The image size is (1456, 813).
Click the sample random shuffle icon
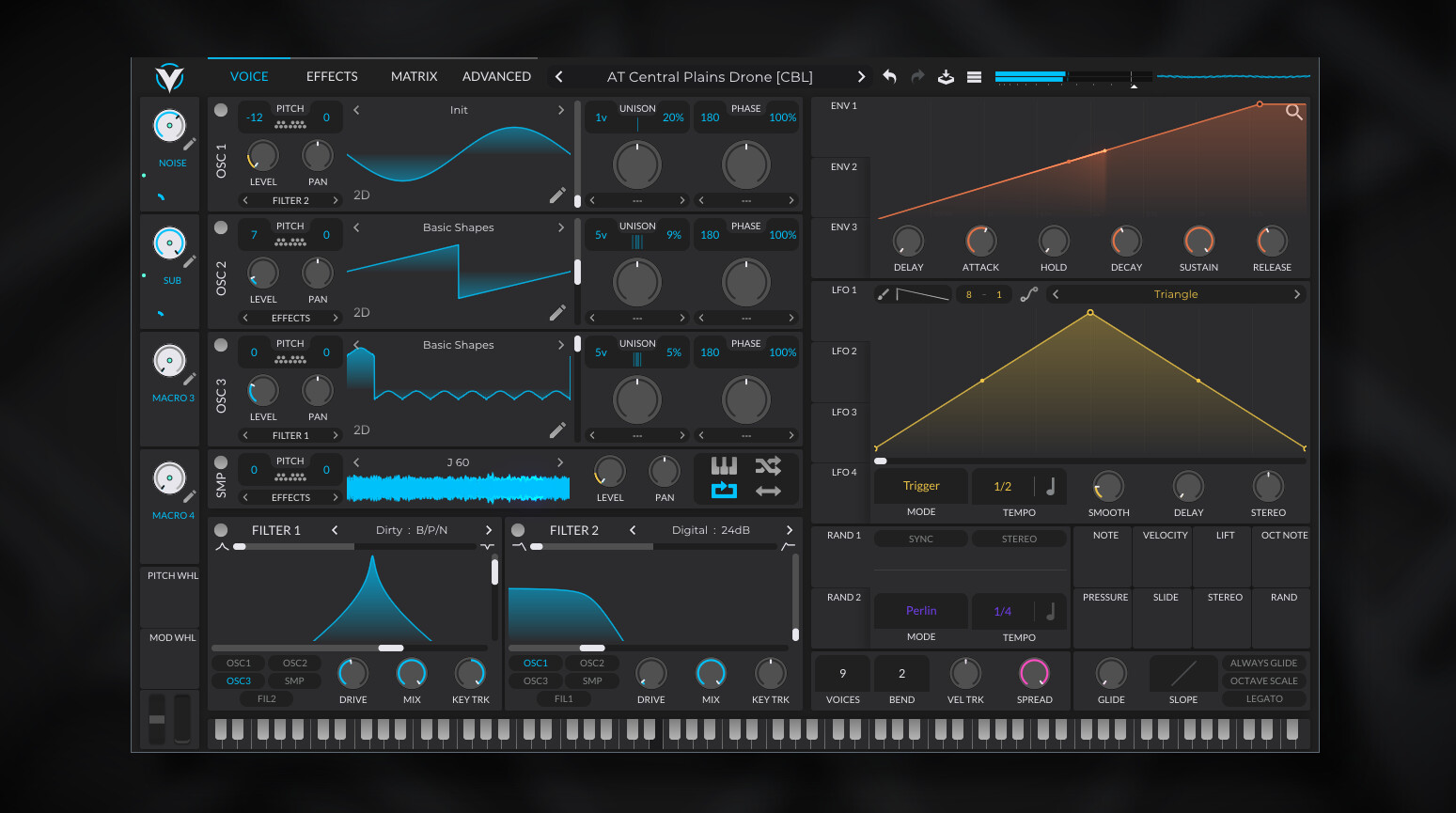(768, 466)
